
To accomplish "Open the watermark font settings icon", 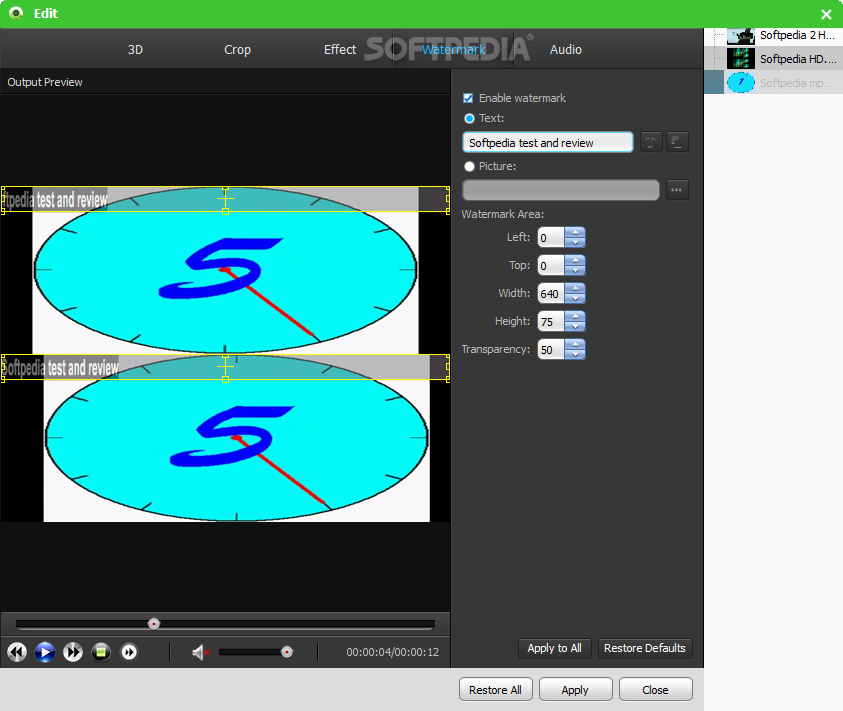I will (x=651, y=142).
